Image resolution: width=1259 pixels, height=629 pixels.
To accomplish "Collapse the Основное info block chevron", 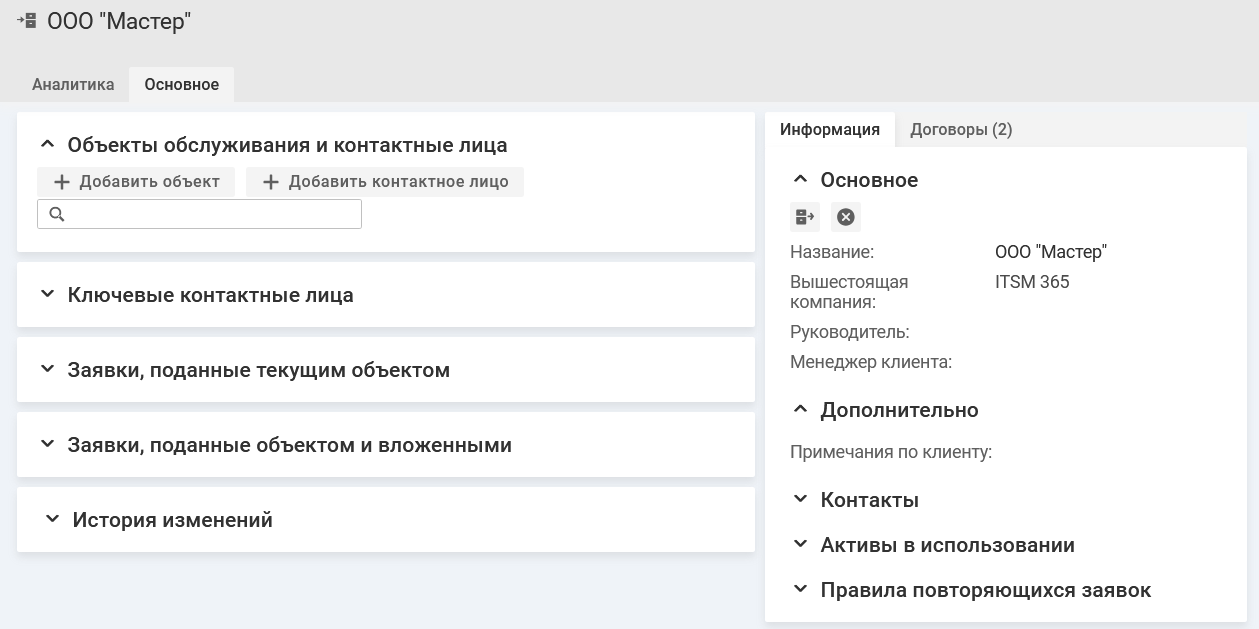I will 799,180.
